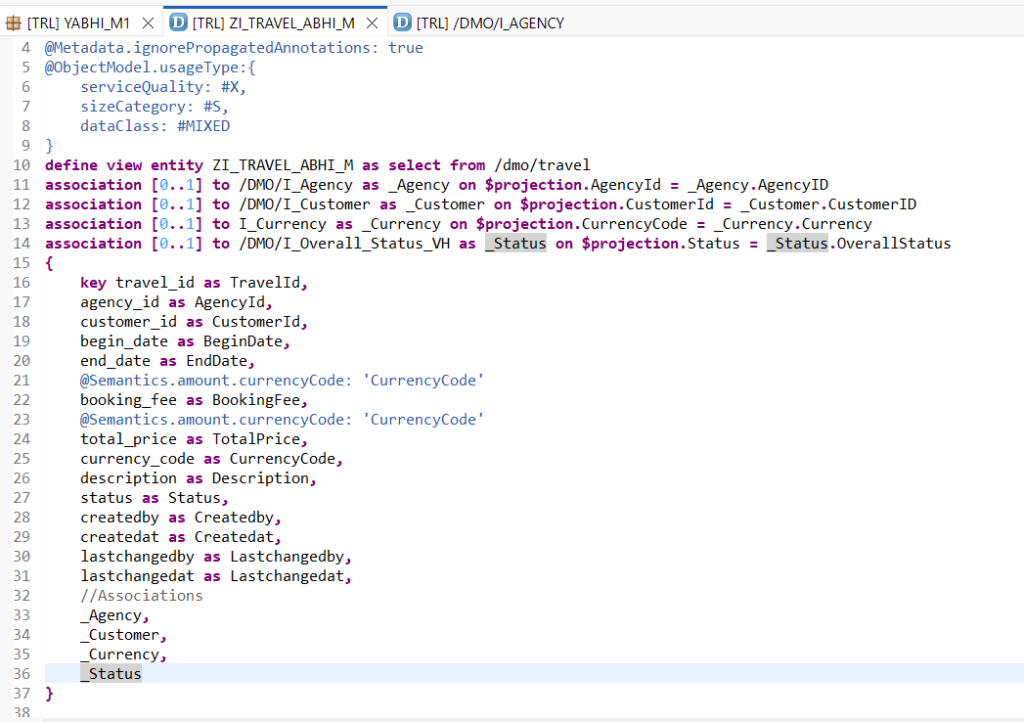Viewport: 1024px width, 722px height.
Task: Select the [TRL] ZI_TRAVEL_ABHI_M tab
Action: [x=273, y=22]
